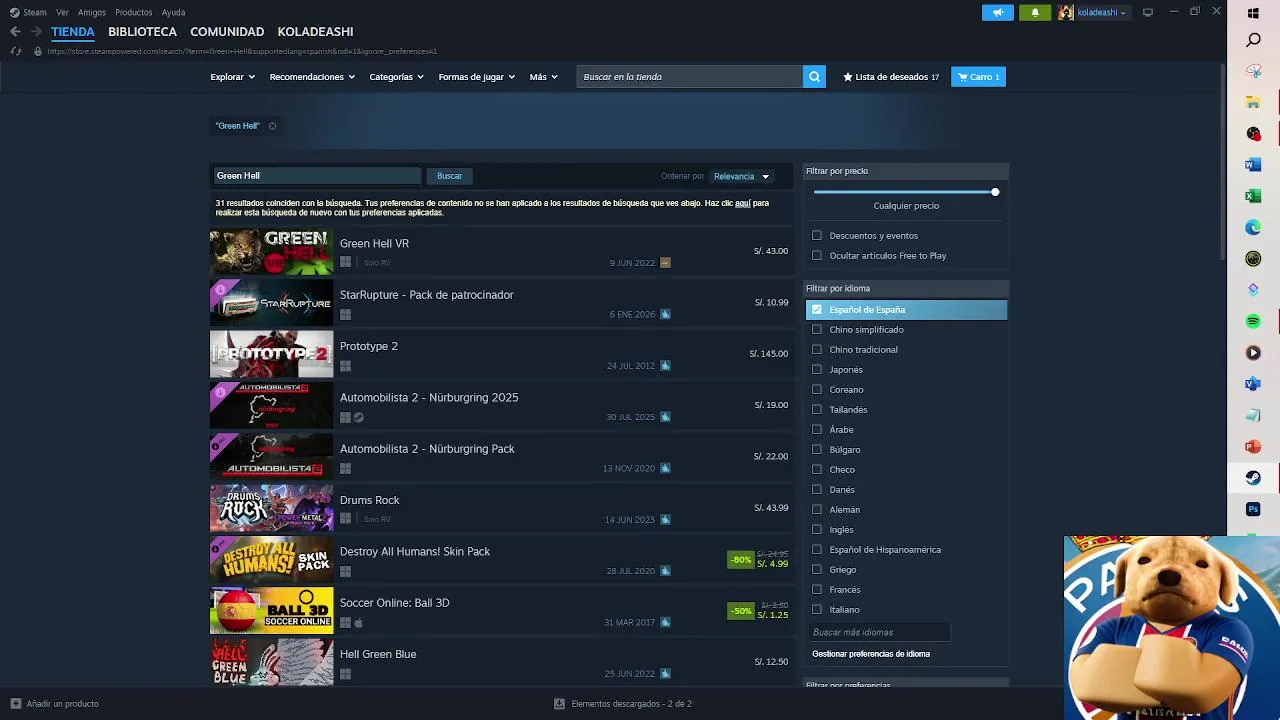This screenshot has width=1280, height=720.
Task: Launch Word from the taskbar
Action: pos(1253,164)
